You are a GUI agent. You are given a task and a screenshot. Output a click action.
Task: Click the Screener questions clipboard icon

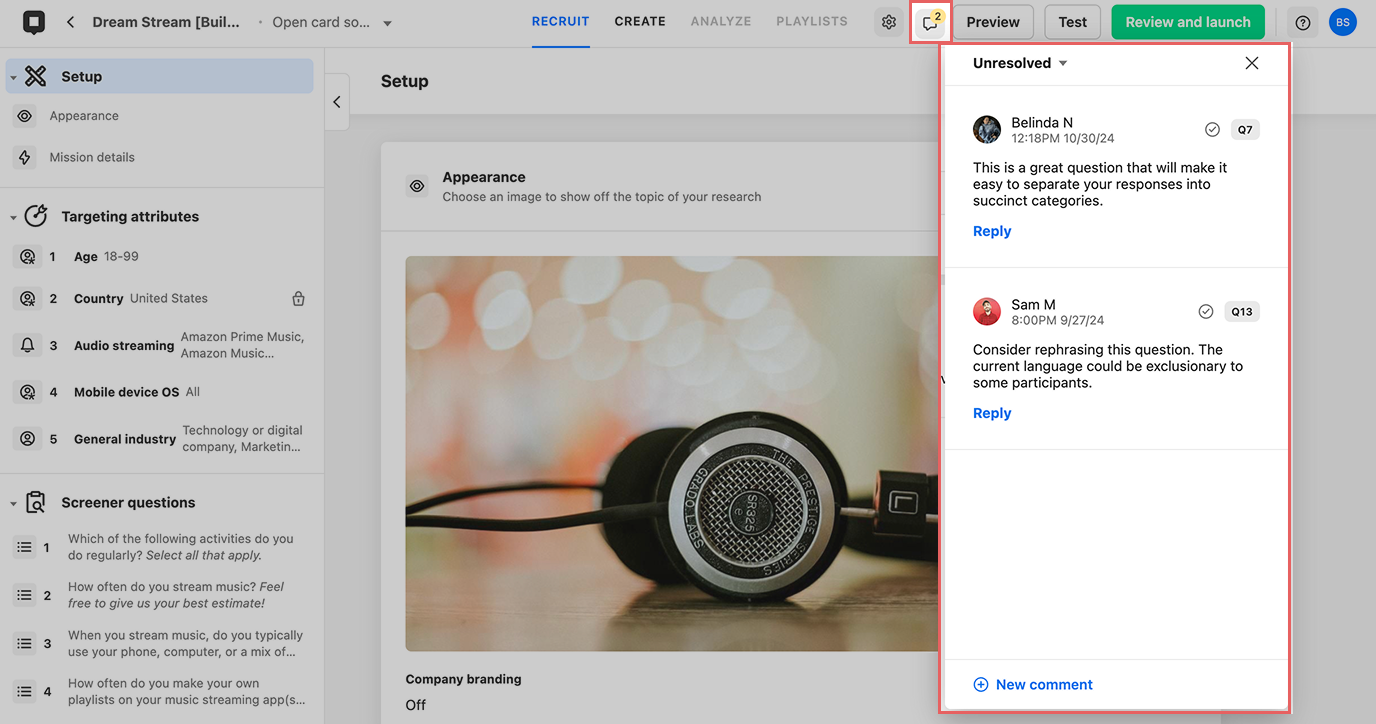(x=36, y=502)
